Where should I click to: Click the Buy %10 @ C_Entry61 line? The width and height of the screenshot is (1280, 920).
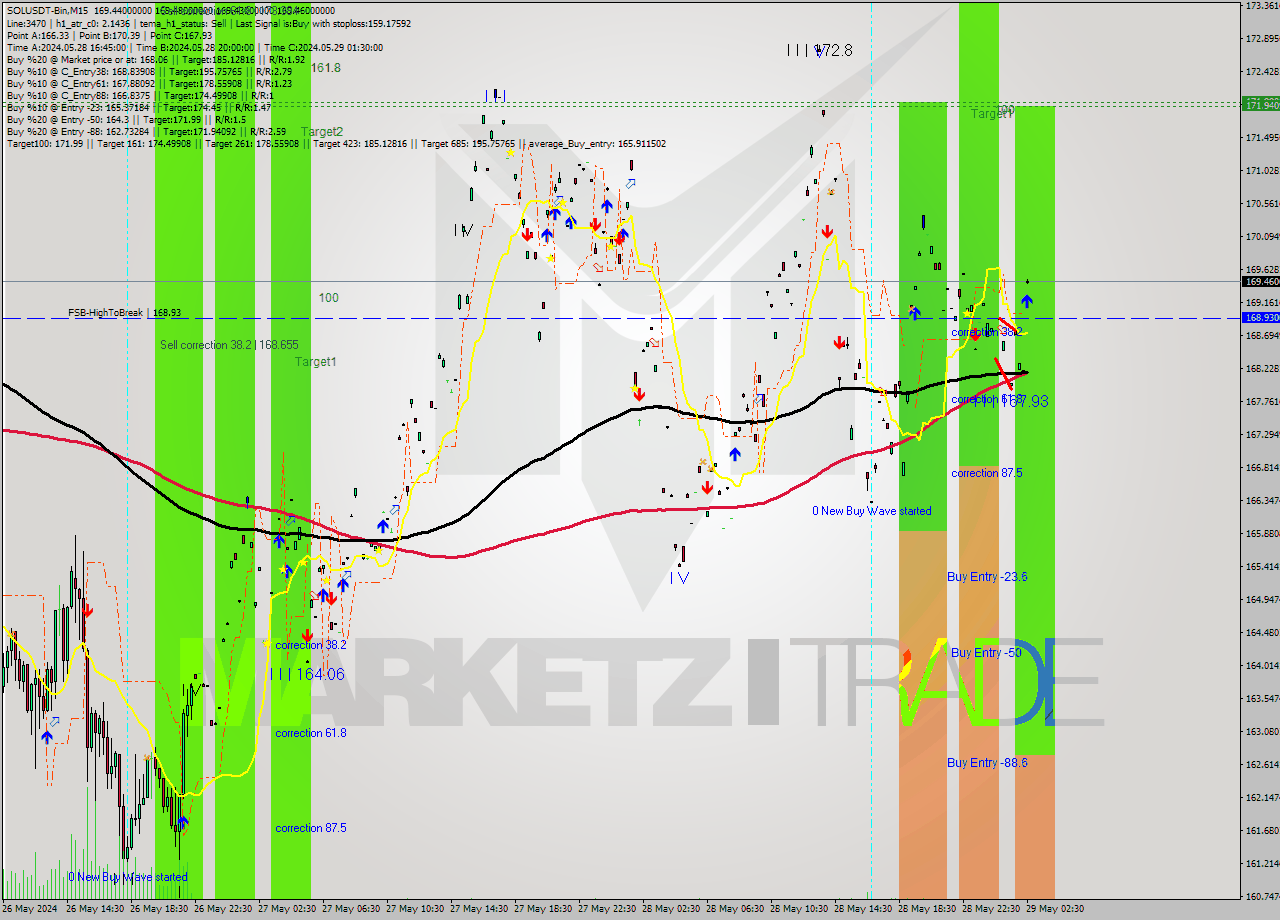(148, 83)
